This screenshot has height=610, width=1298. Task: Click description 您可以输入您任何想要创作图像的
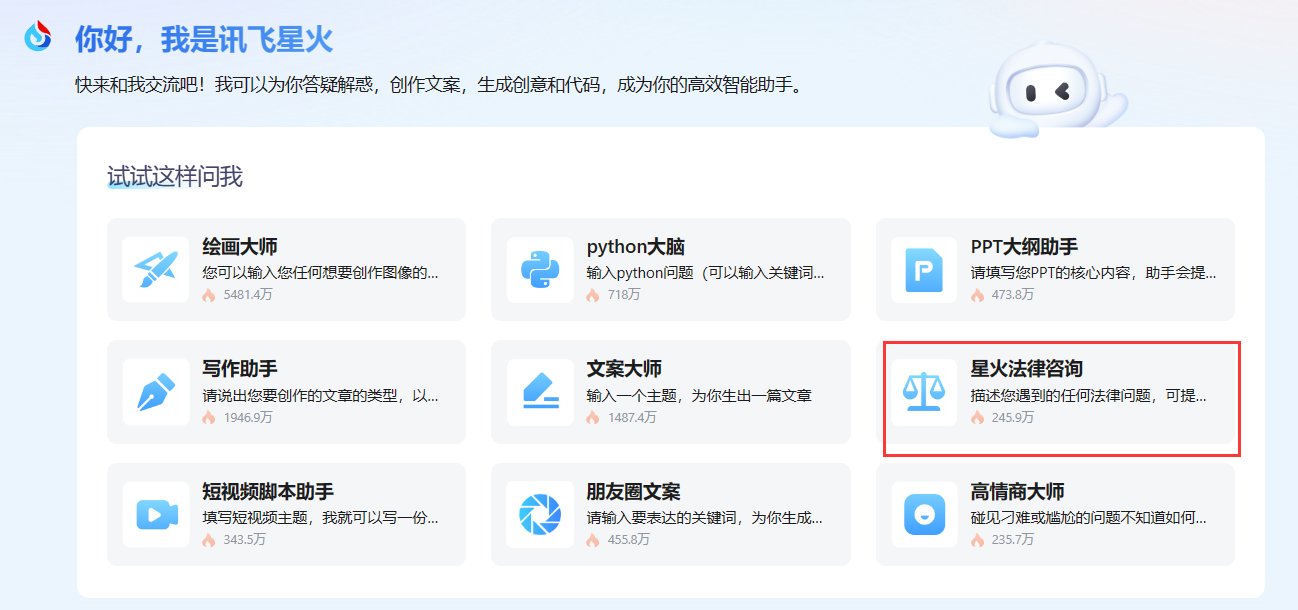320,272
